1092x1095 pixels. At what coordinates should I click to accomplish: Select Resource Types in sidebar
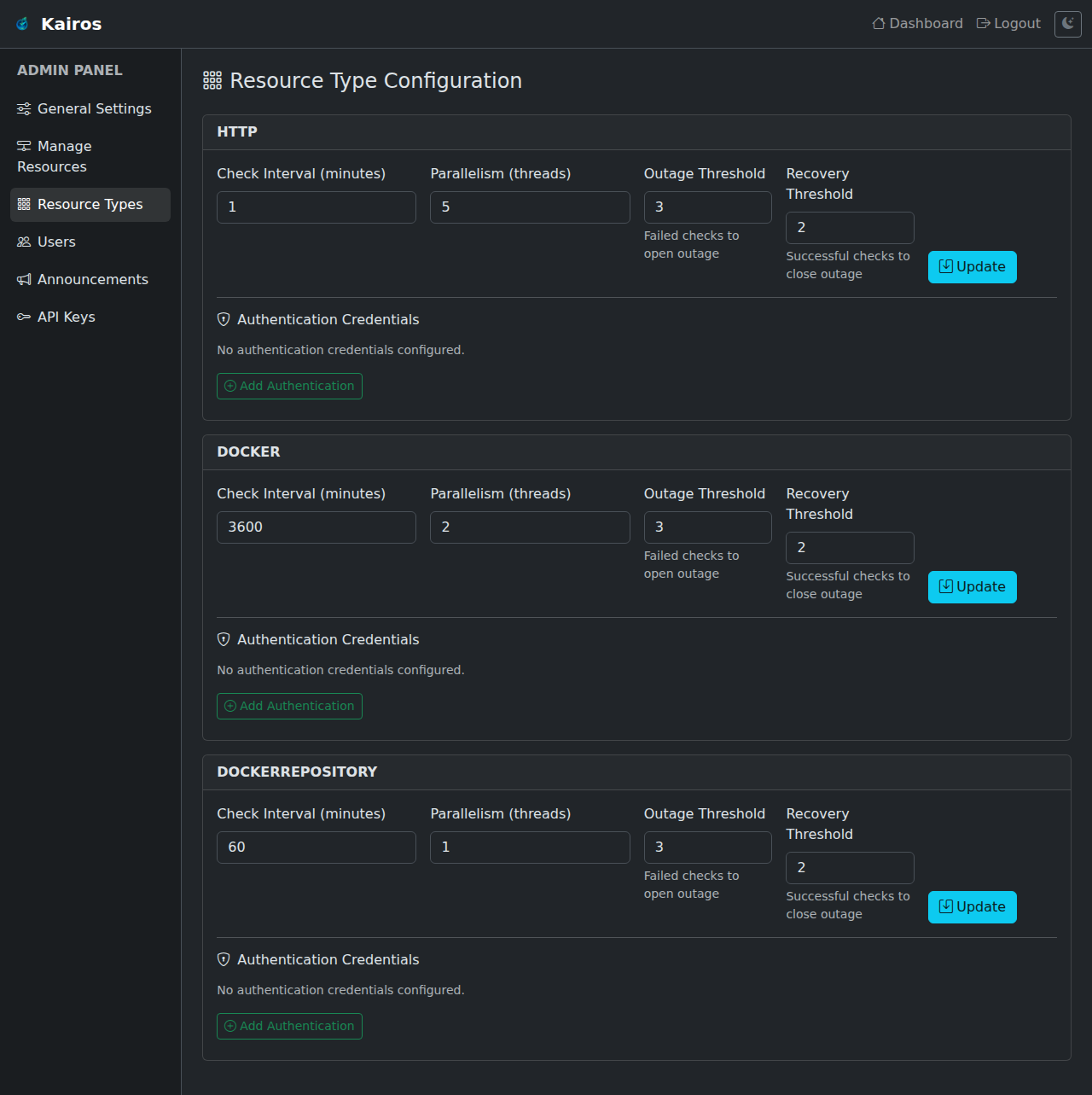[x=90, y=205]
